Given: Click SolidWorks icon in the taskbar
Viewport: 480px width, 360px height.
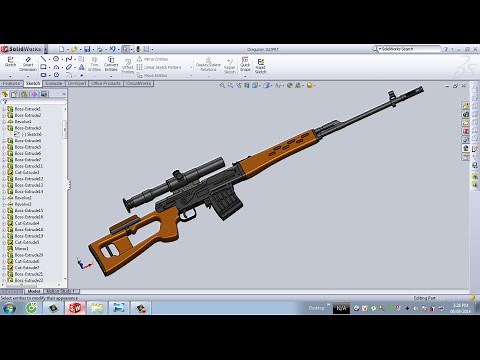Looking at the screenshot, I should click(x=75, y=308).
